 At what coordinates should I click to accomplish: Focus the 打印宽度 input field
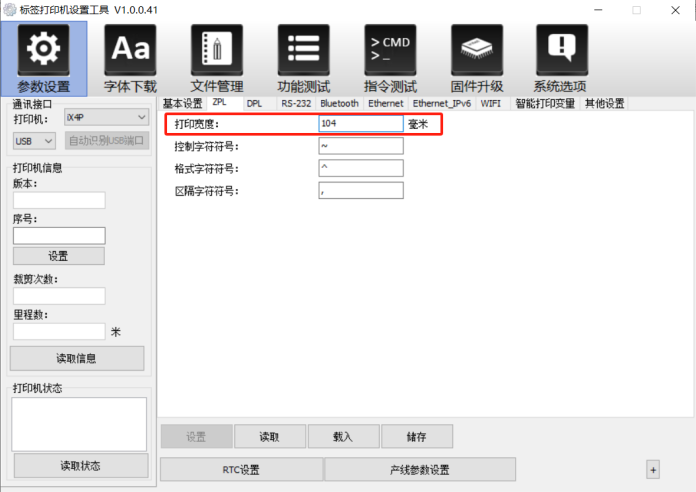point(361,123)
